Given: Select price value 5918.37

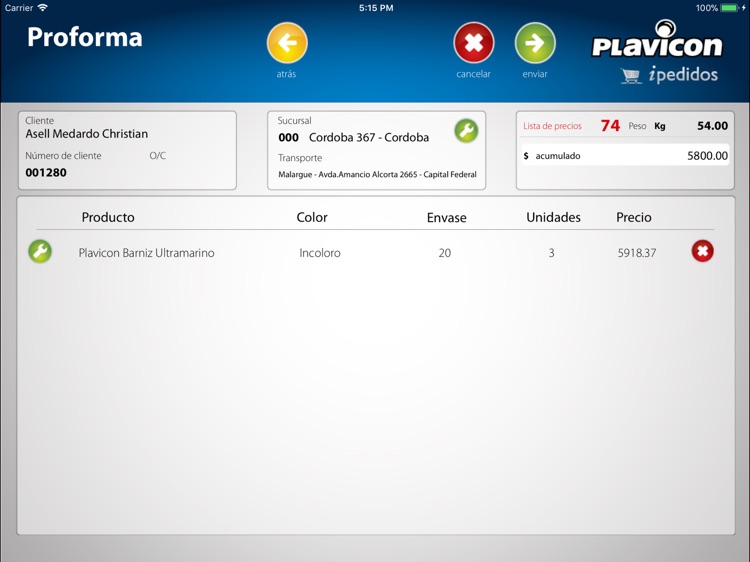Looking at the screenshot, I should coord(637,253).
